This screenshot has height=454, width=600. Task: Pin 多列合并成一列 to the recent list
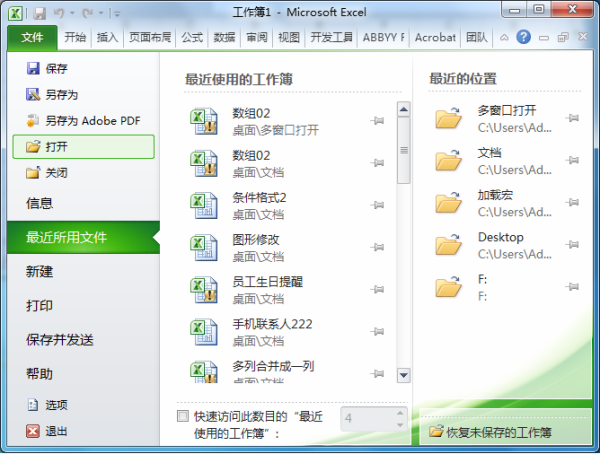point(377,374)
